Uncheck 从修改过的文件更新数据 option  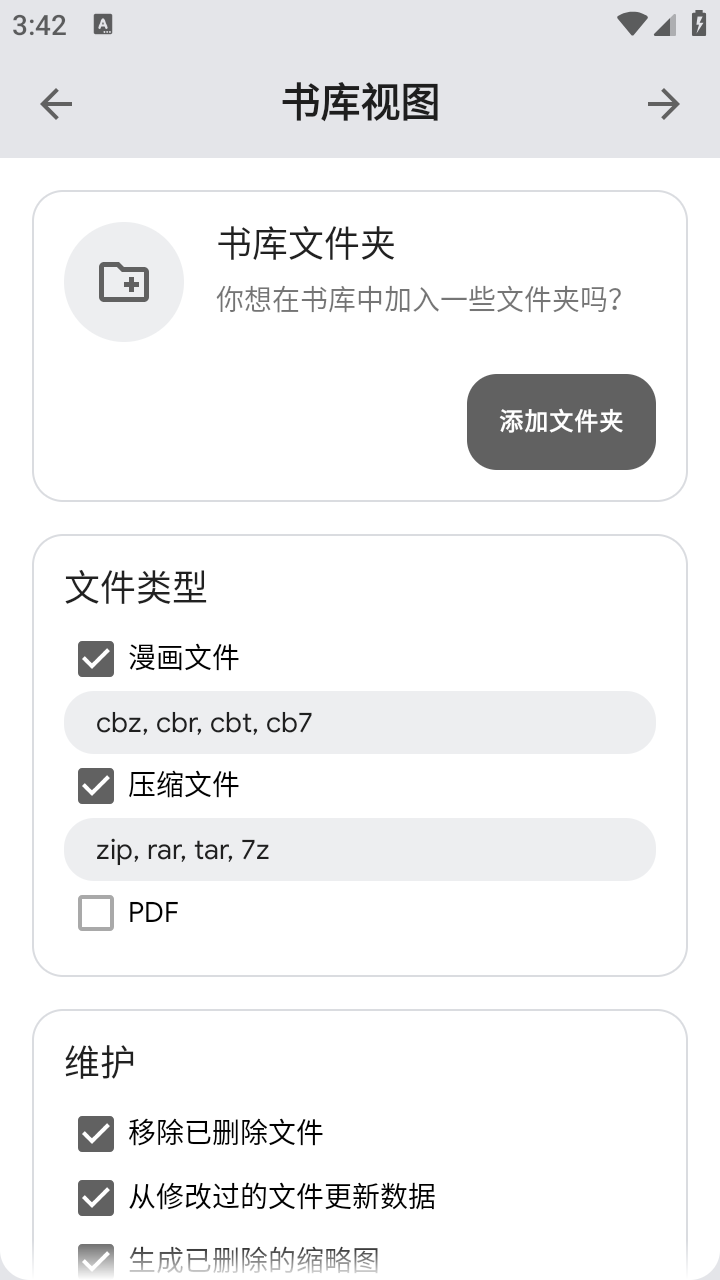click(96, 1198)
